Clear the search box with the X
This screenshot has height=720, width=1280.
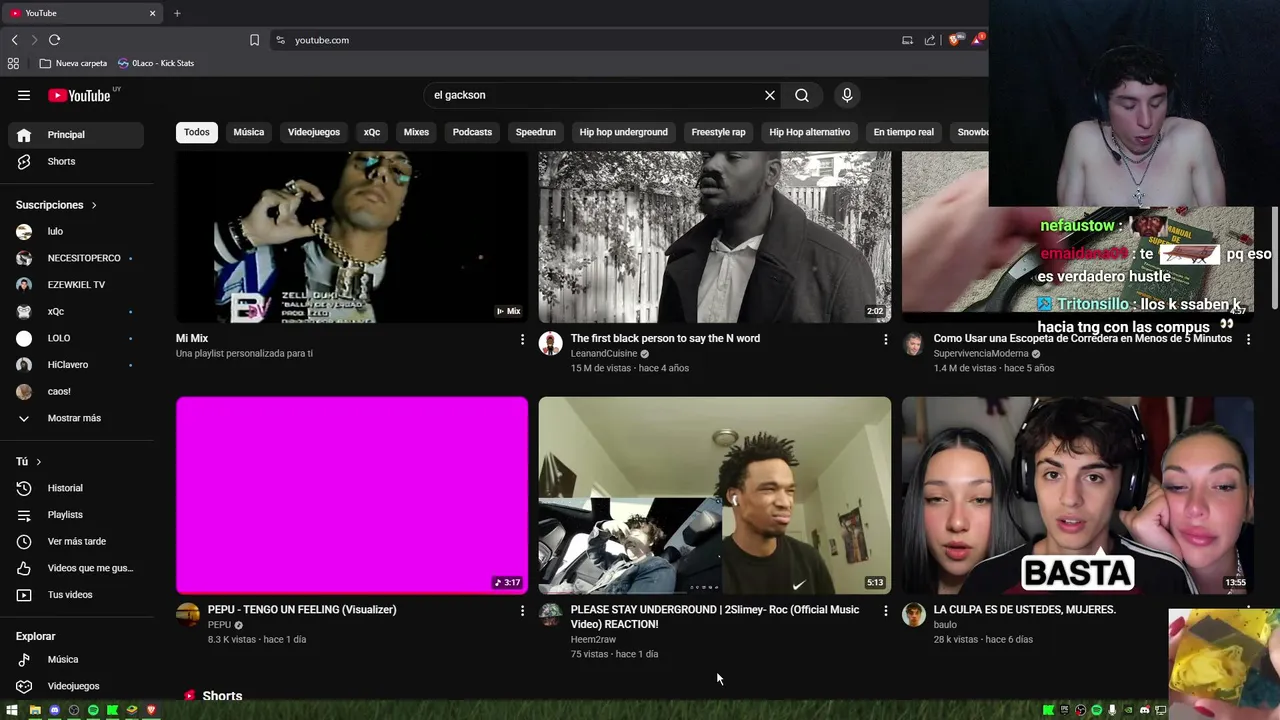tap(770, 95)
